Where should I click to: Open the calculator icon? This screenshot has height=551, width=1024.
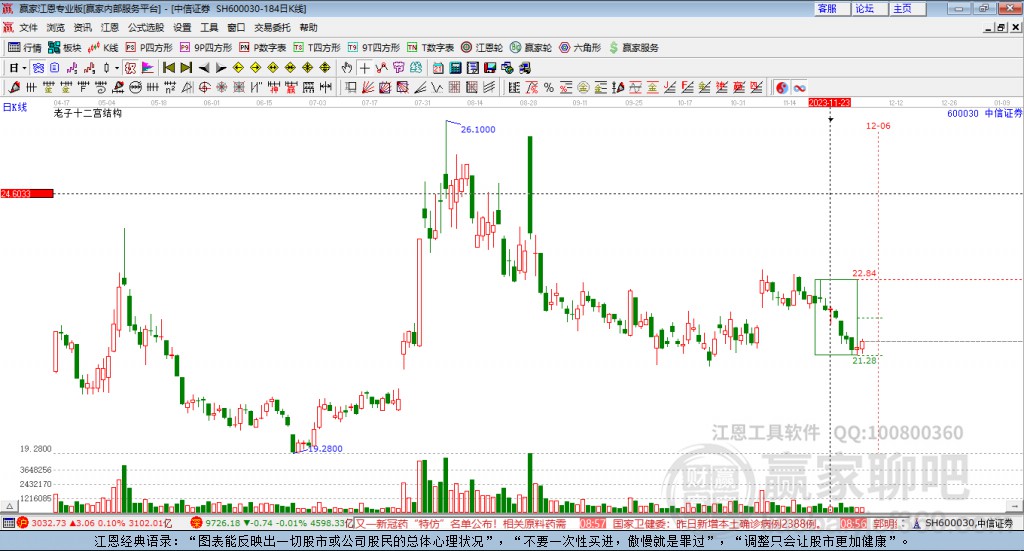pyautogui.click(x=455, y=68)
